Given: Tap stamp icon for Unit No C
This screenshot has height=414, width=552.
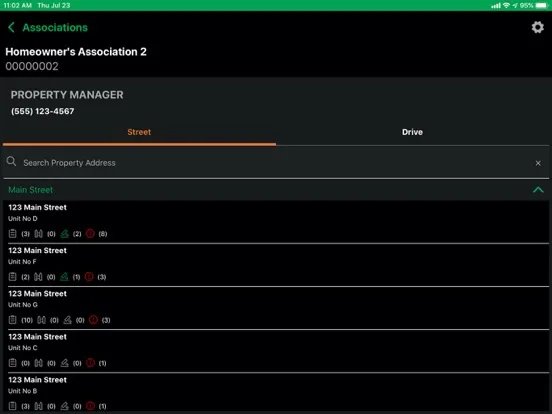Looking at the screenshot, I should (x=64, y=363).
